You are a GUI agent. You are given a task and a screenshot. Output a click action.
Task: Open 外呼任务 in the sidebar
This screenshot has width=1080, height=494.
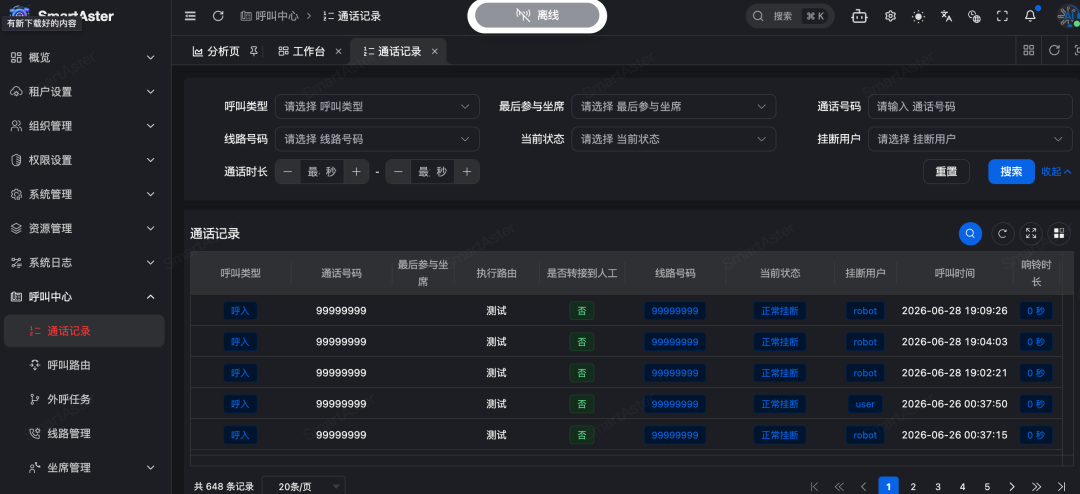(x=84, y=399)
